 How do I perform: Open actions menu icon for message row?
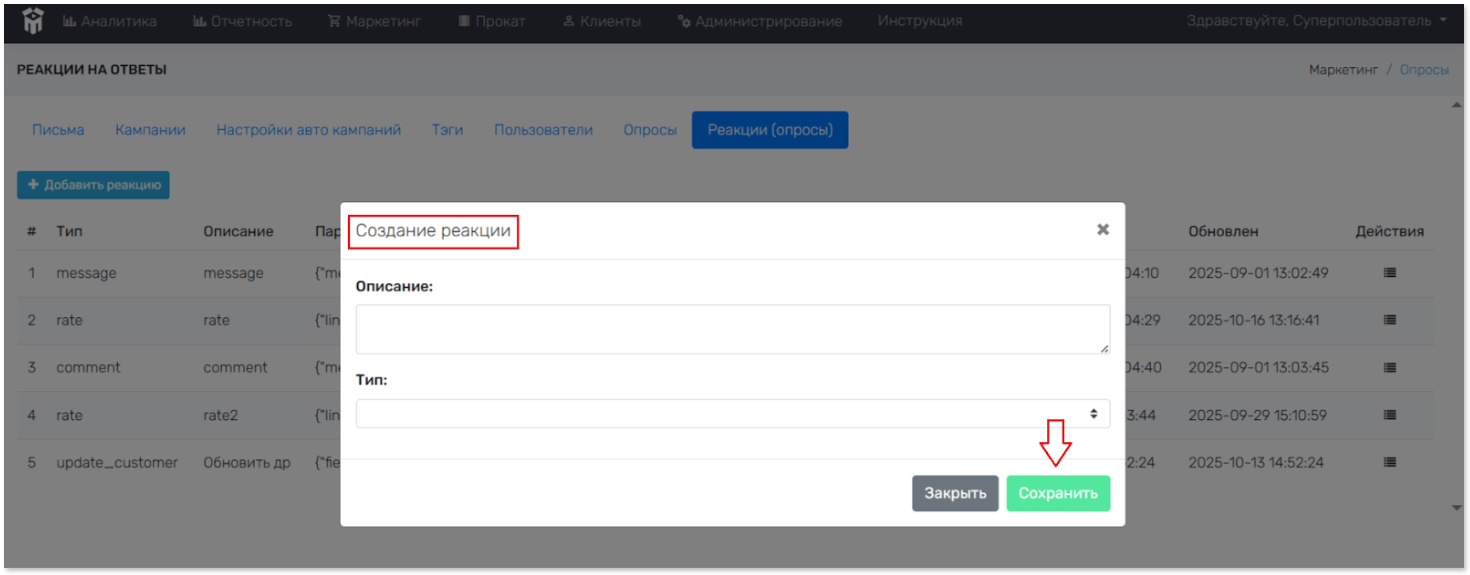pos(1389,273)
